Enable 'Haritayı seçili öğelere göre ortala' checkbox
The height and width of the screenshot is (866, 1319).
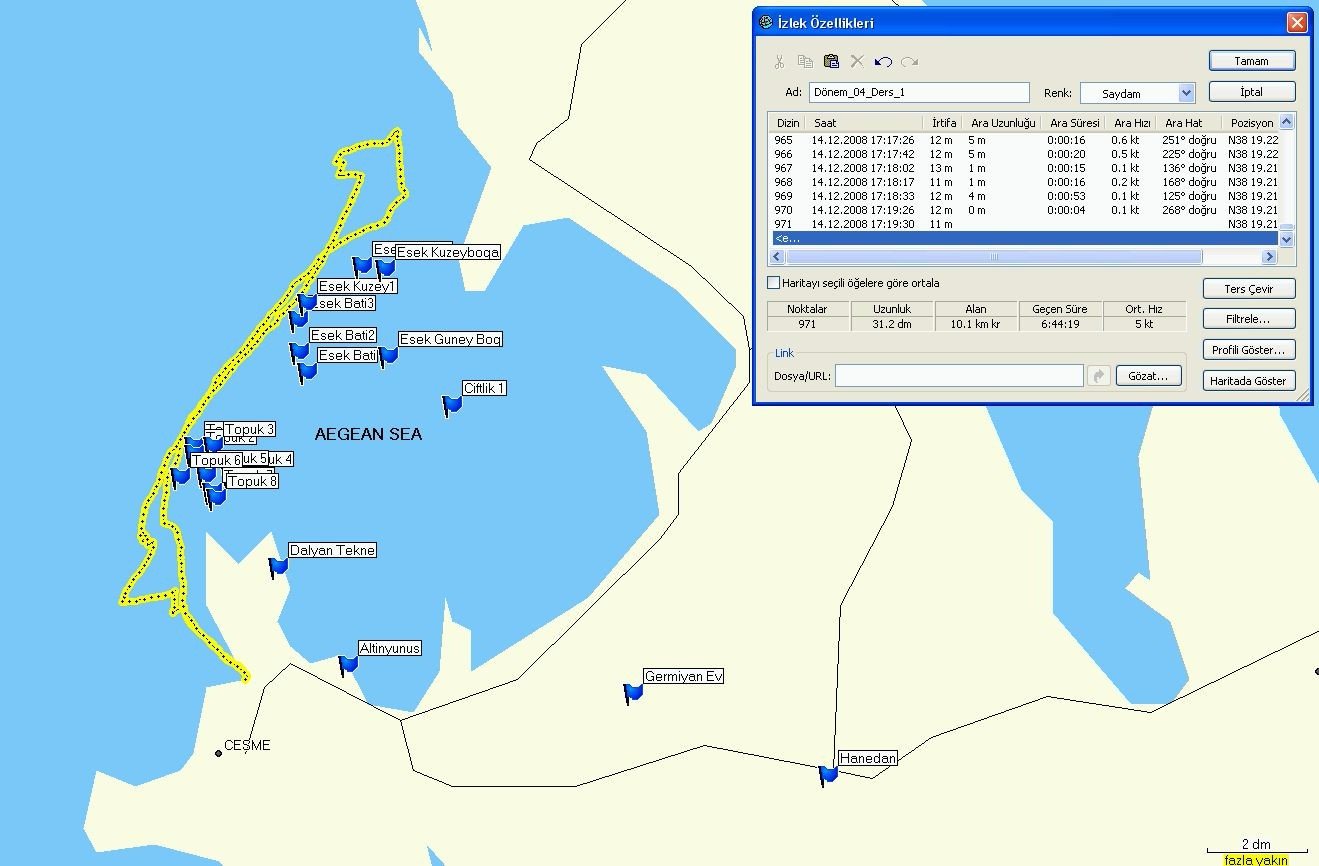(x=773, y=283)
